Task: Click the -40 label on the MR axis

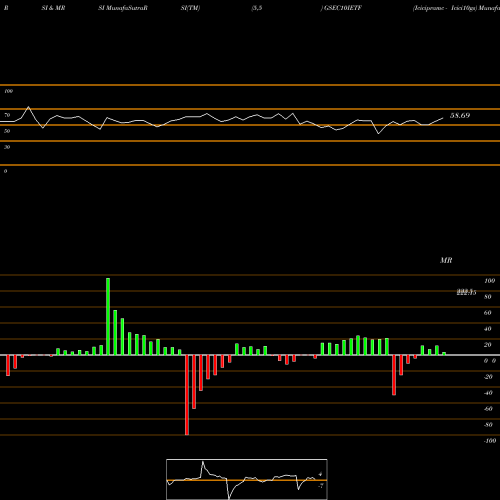Action: coord(488,393)
